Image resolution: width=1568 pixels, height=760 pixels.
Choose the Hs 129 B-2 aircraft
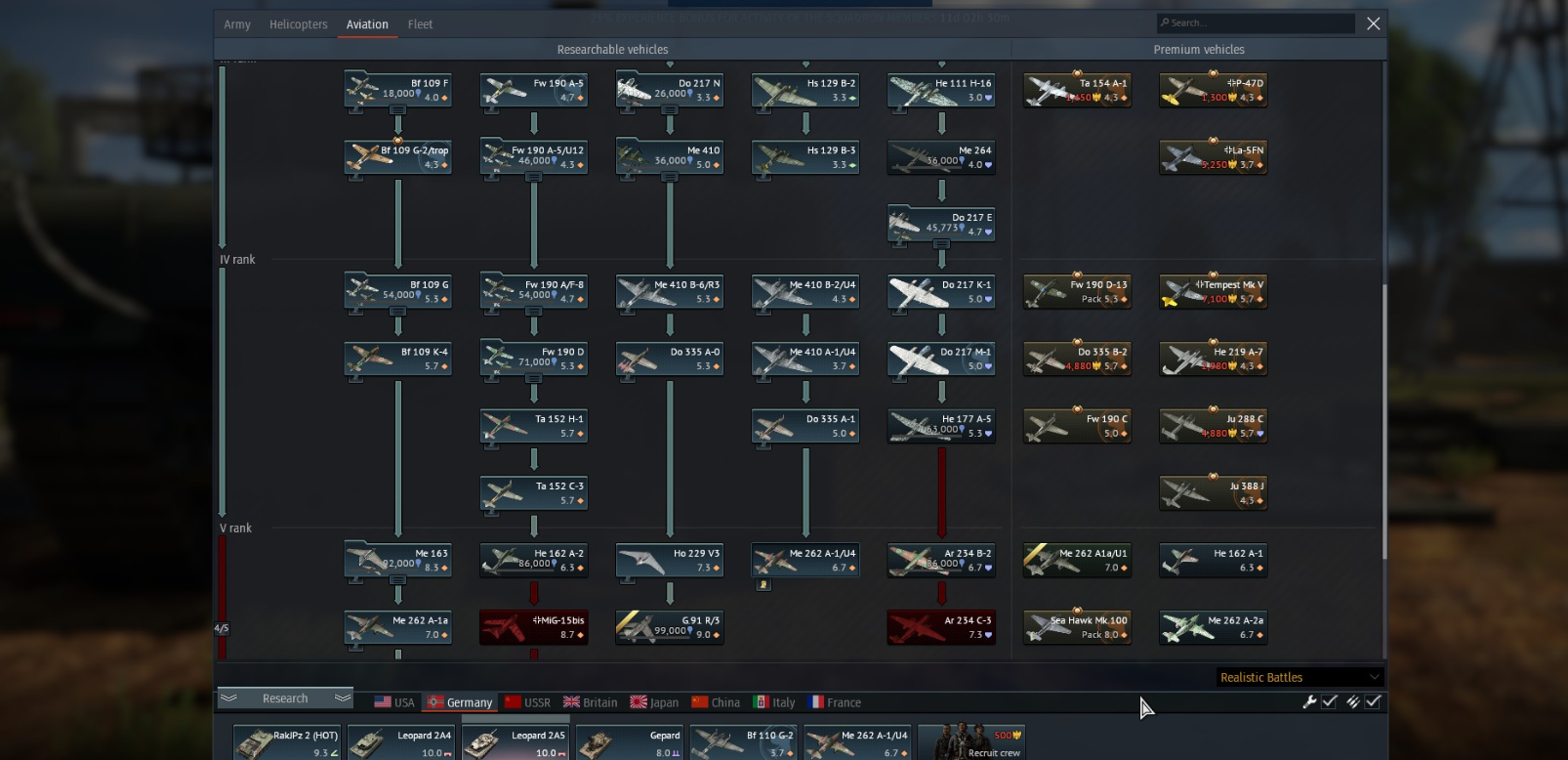[805, 90]
